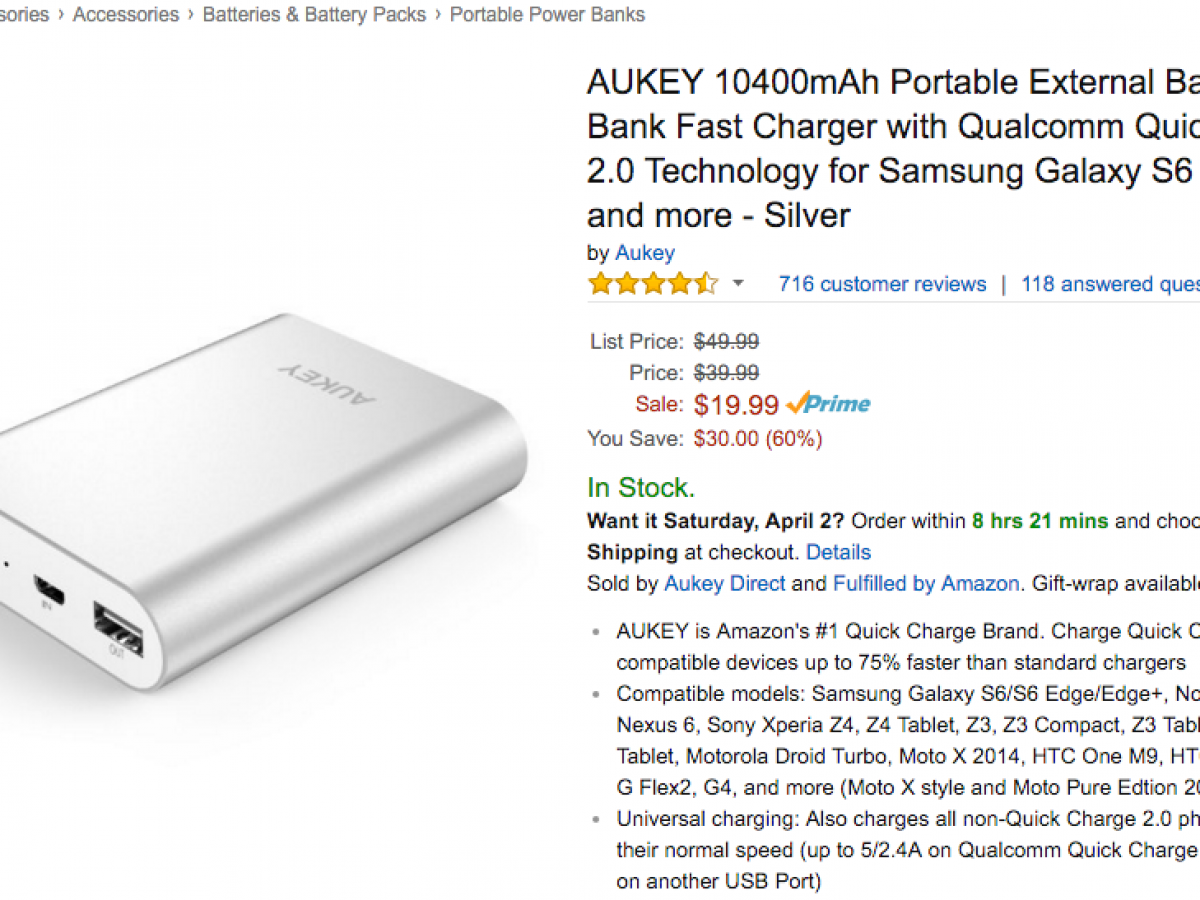Visit the Aukey Direct seller page
Screen dimensions: 1200x900
724,583
